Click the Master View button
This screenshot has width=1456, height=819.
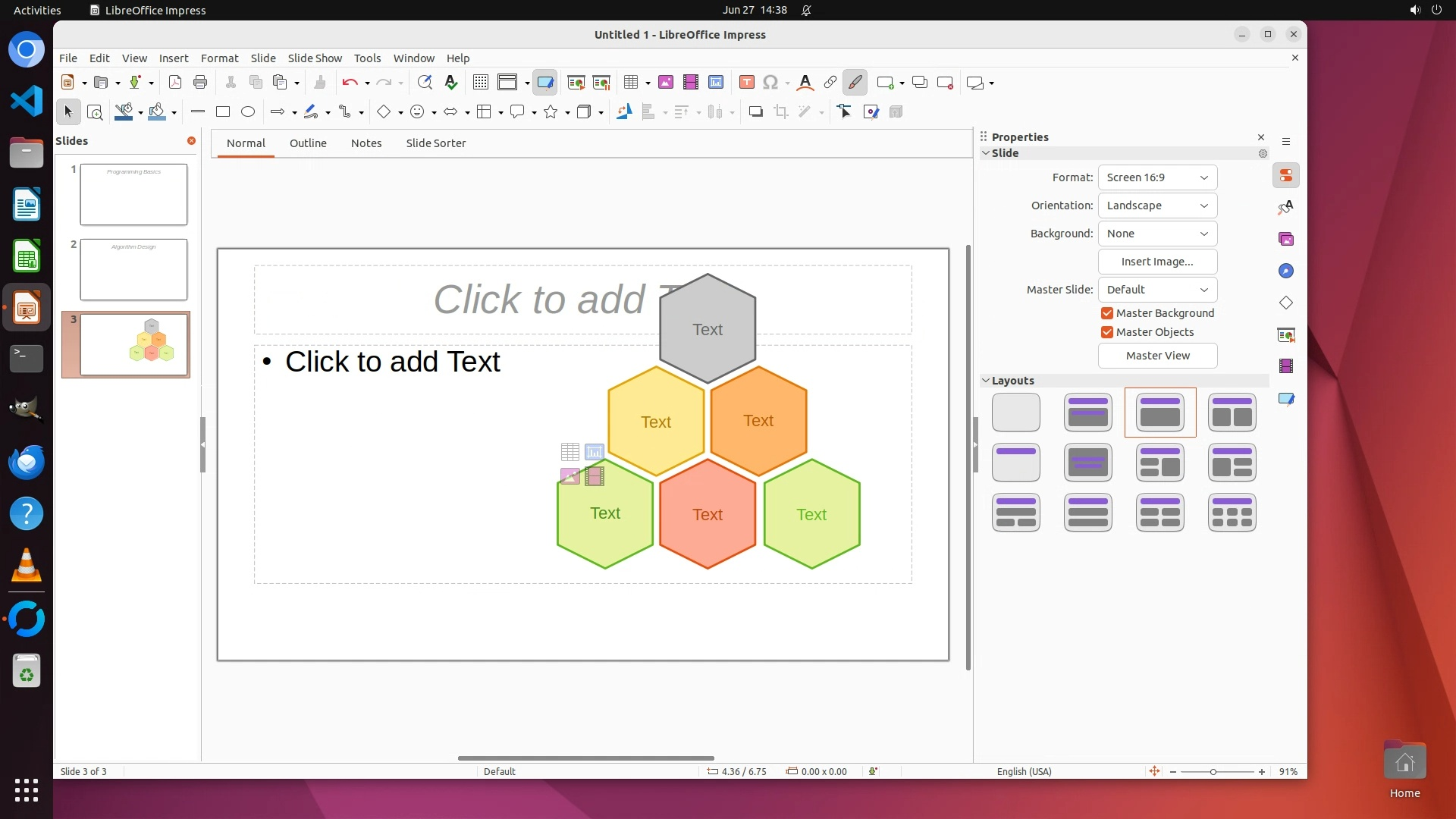(x=1157, y=356)
